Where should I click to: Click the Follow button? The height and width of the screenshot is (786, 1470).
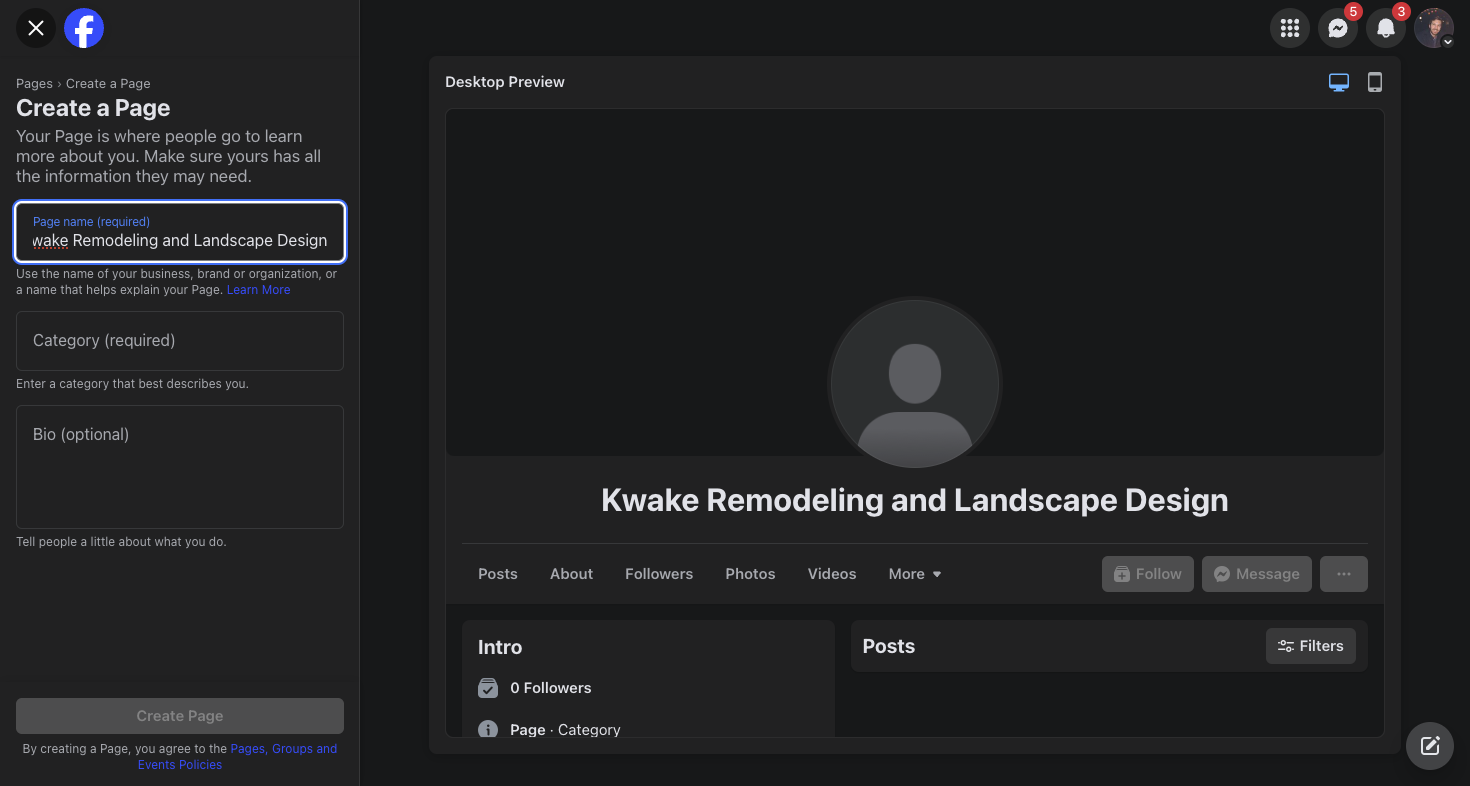point(1148,574)
